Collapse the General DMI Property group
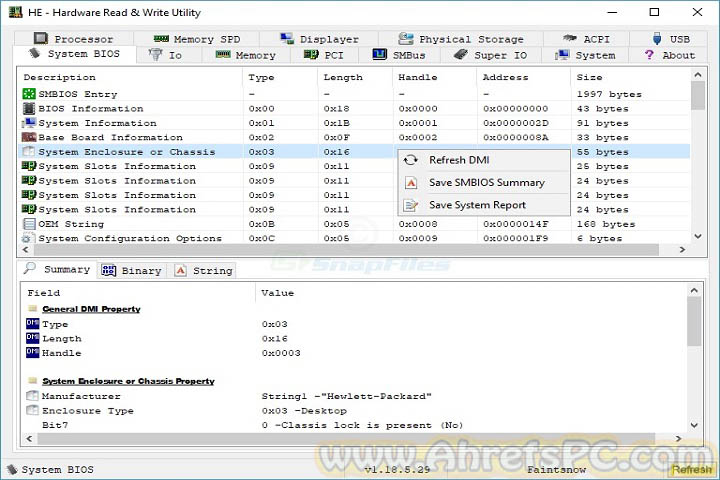Screen dimensions: 720x480 point(33,308)
